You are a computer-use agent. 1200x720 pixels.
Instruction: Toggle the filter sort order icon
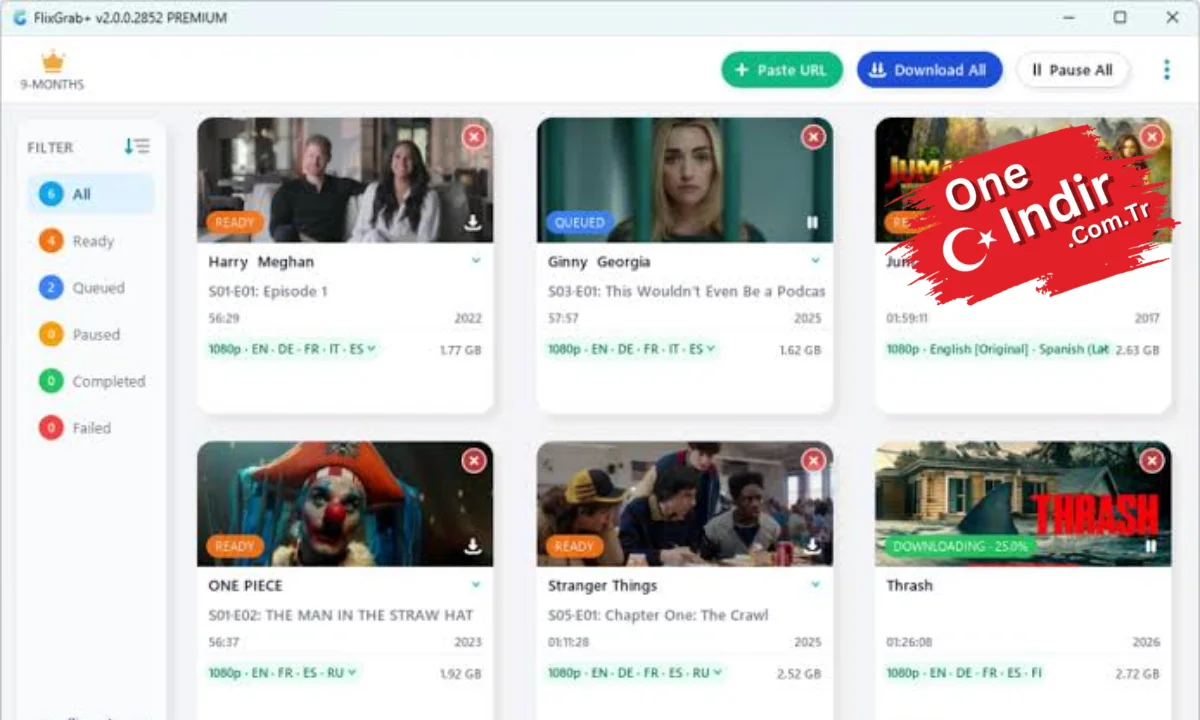coord(137,147)
